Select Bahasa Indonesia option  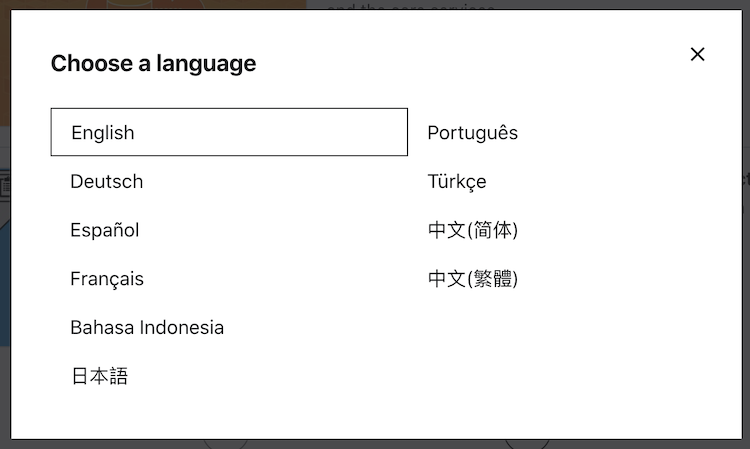pos(147,328)
